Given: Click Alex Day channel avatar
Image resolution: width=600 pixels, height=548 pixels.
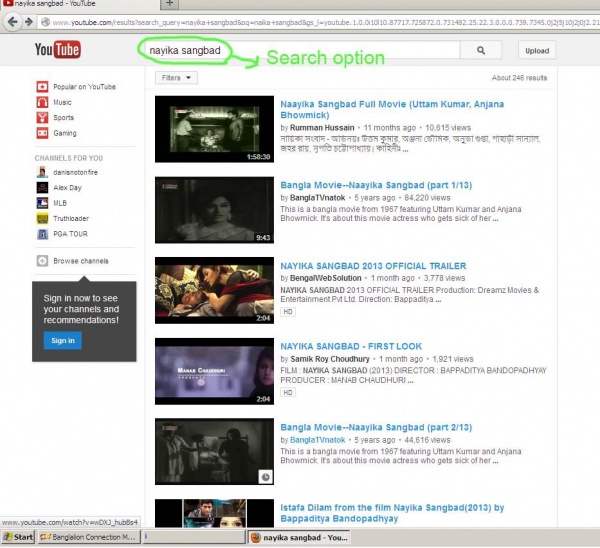Looking at the screenshot, I should click(x=42, y=188).
